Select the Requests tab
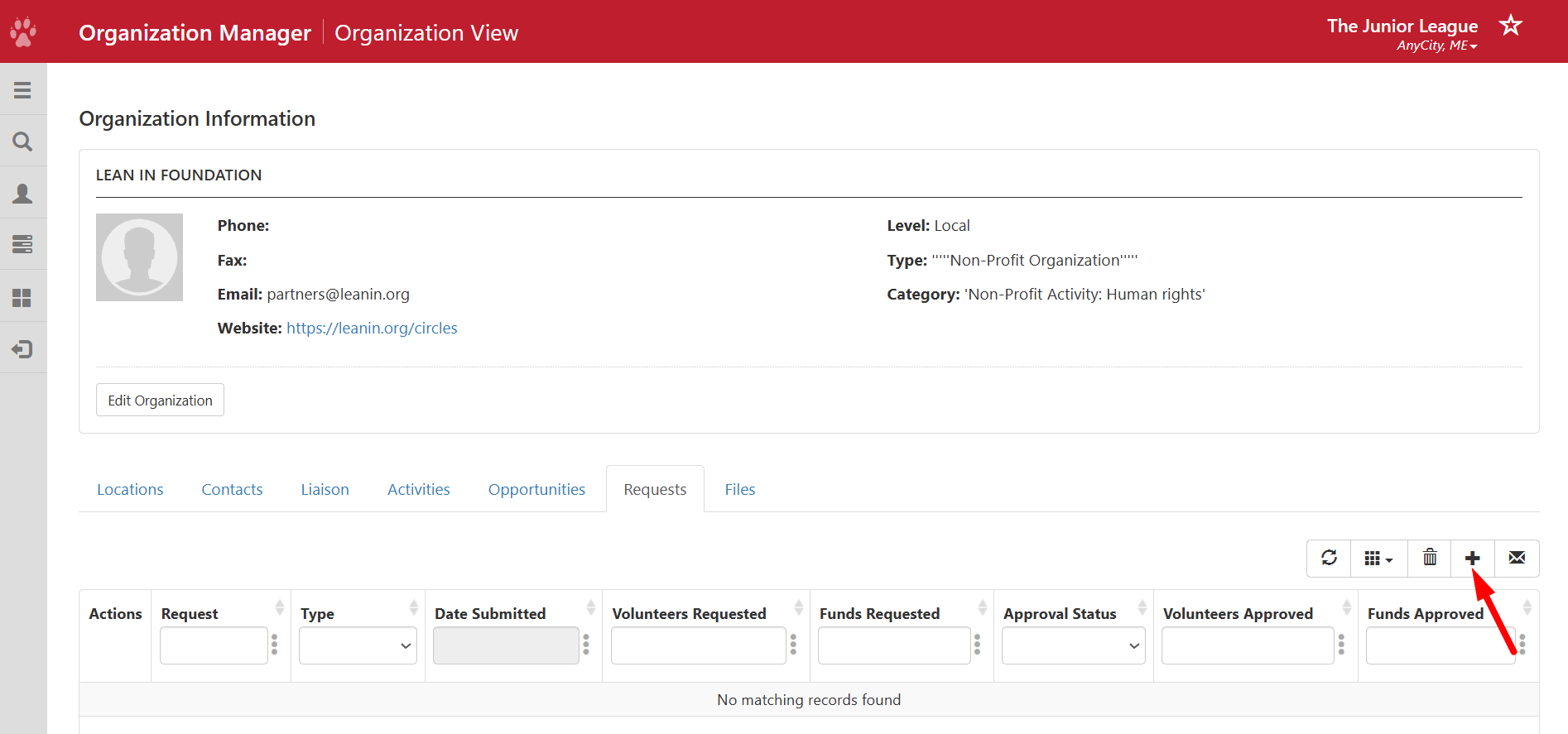 pos(655,489)
